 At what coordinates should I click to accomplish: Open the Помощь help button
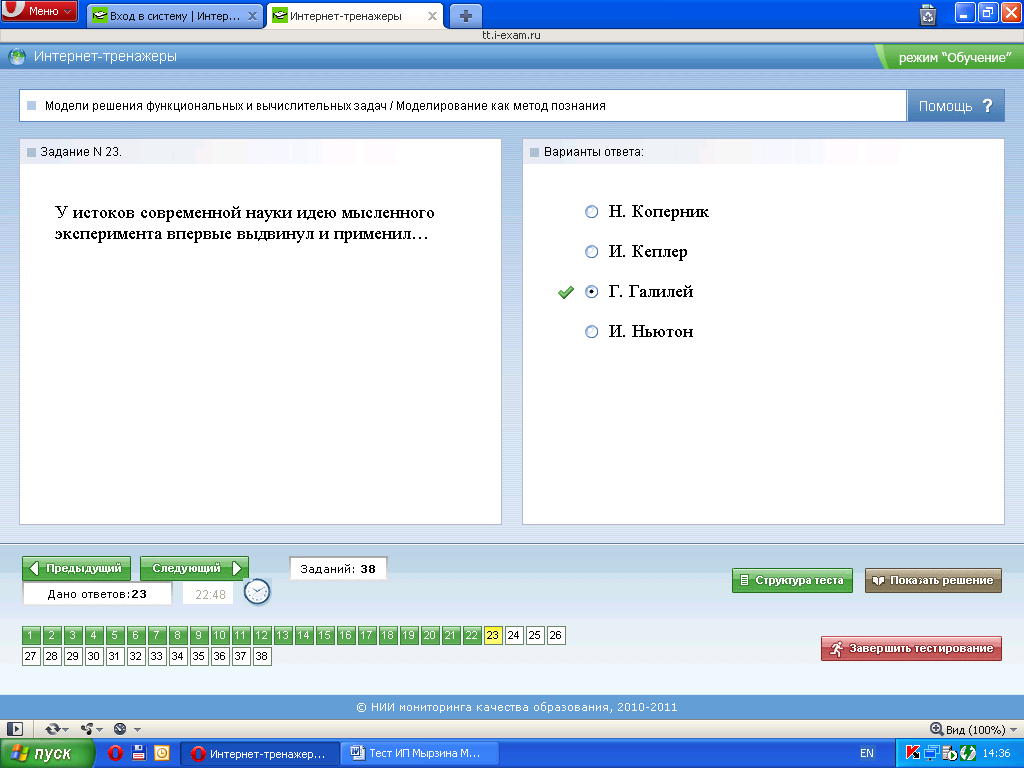coord(955,106)
